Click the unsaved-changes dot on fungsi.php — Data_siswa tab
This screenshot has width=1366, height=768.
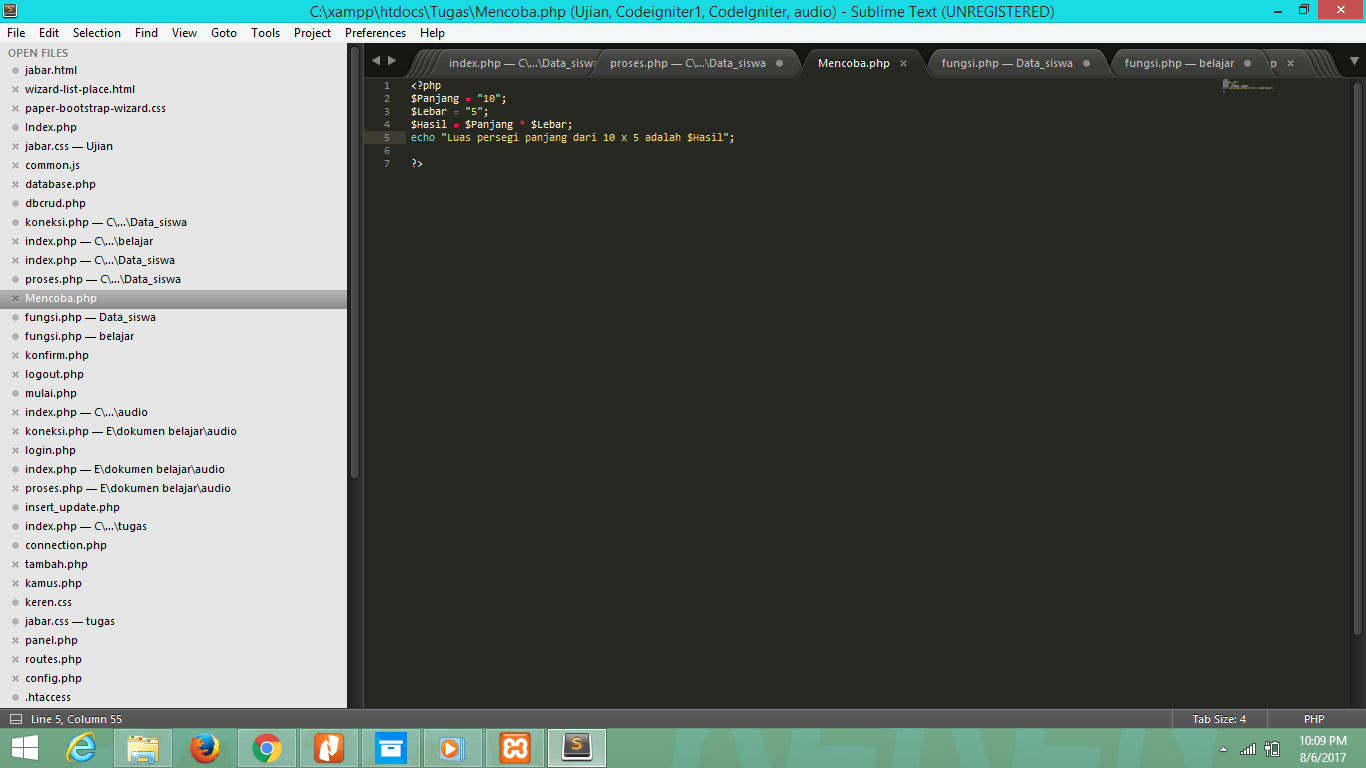coord(1086,62)
